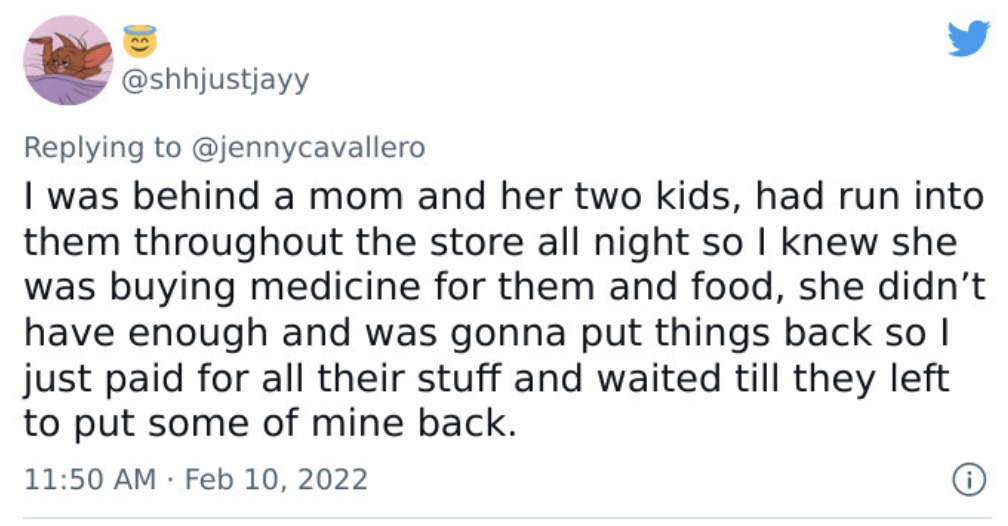Screen dimensions: 1008x526
Task: Select the Feb 10, 2022 date
Action: (276, 480)
